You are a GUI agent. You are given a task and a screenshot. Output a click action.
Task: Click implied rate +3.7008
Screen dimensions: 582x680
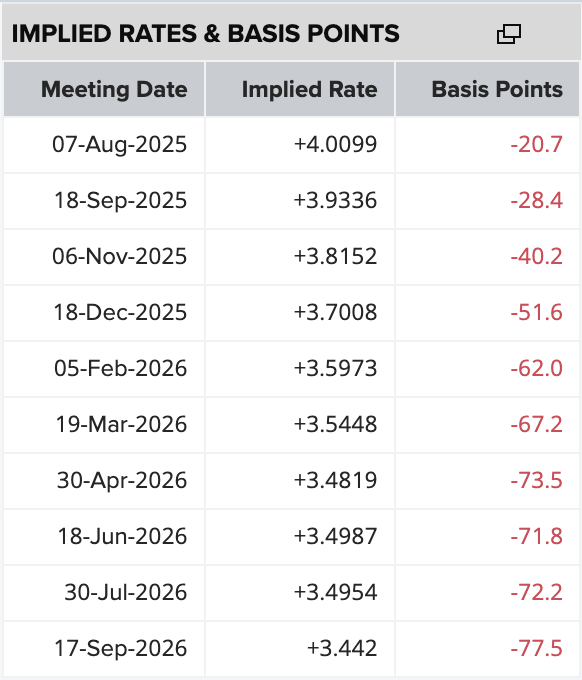335,312
